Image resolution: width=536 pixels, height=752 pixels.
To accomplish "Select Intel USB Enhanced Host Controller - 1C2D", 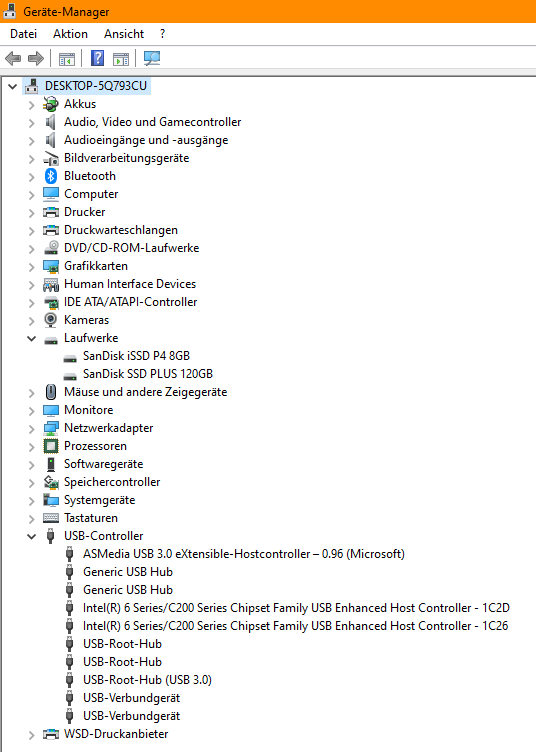I will point(296,608).
